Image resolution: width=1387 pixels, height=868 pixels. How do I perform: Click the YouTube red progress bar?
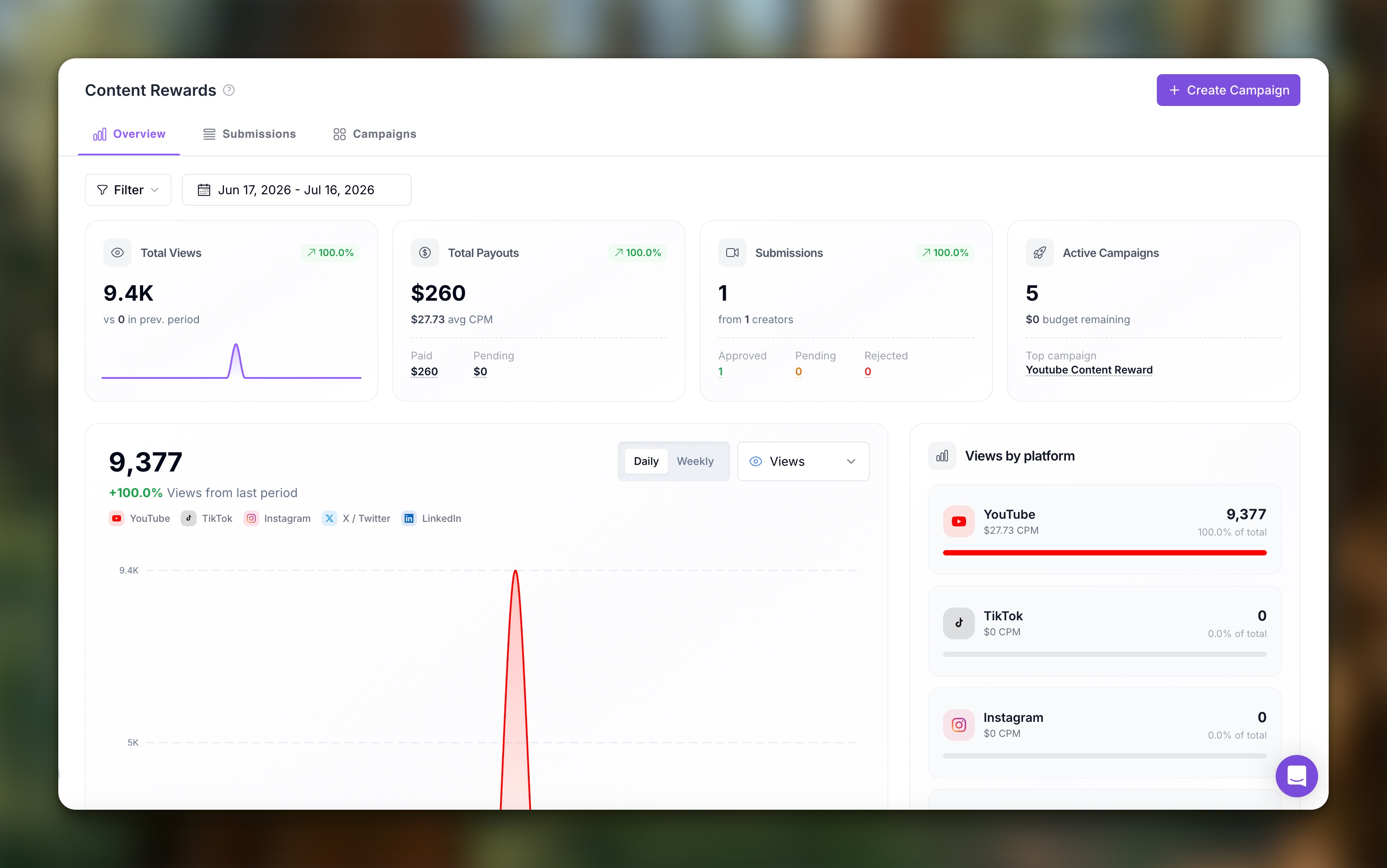click(x=1104, y=552)
